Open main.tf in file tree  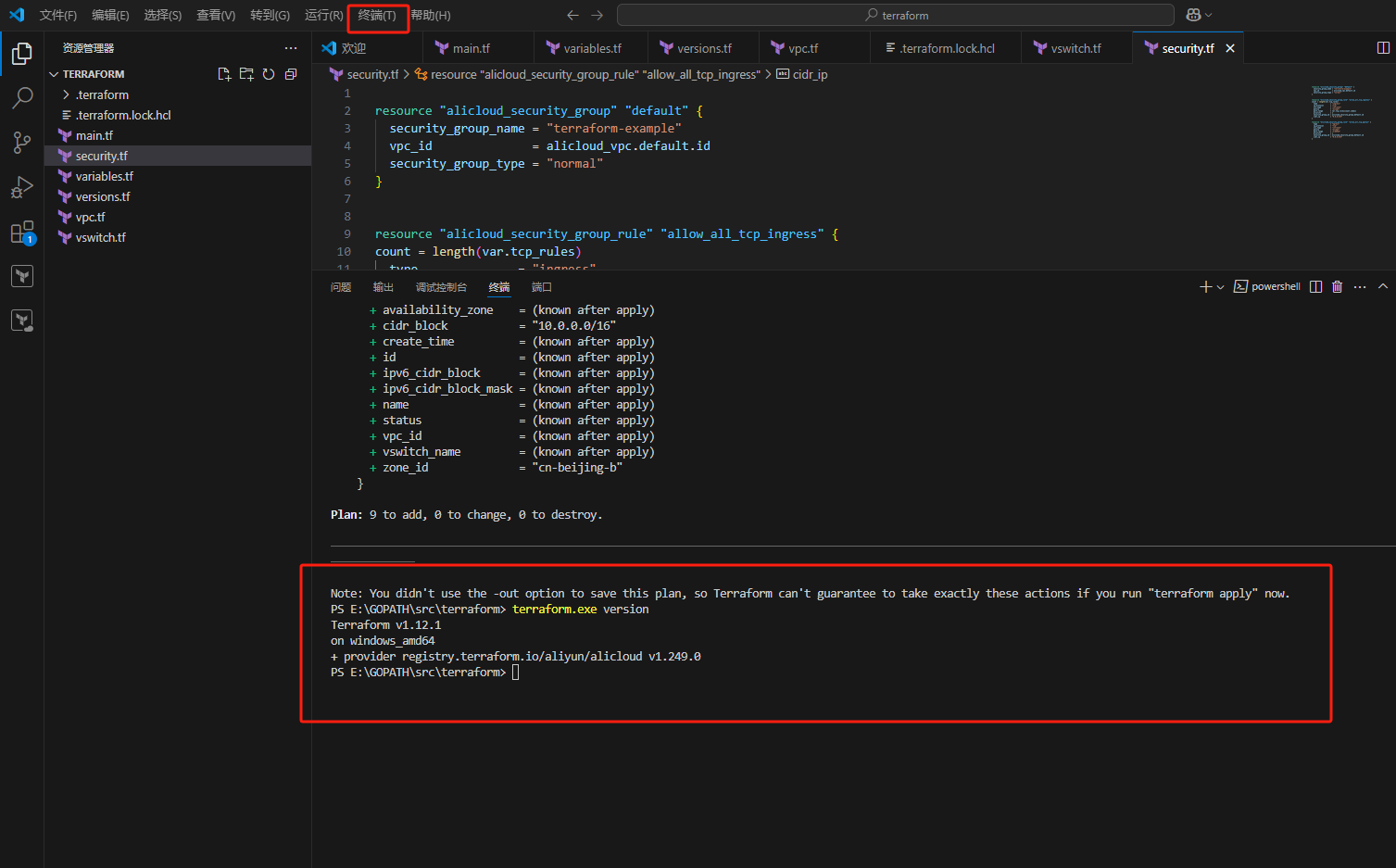pyautogui.click(x=178, y=135)
